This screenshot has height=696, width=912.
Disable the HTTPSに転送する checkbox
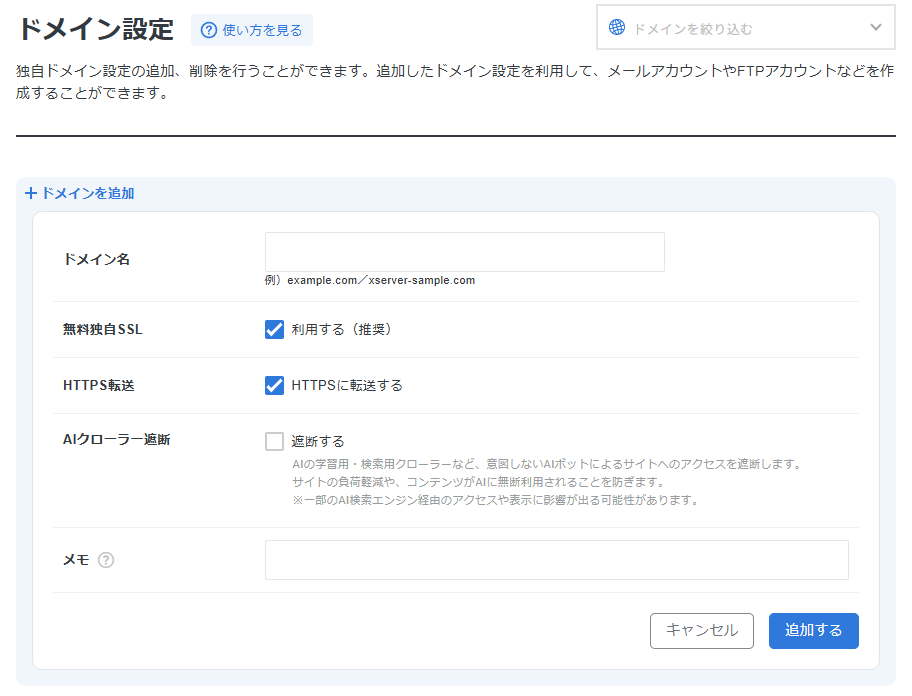pyautogui.click(x=274, y=385)
